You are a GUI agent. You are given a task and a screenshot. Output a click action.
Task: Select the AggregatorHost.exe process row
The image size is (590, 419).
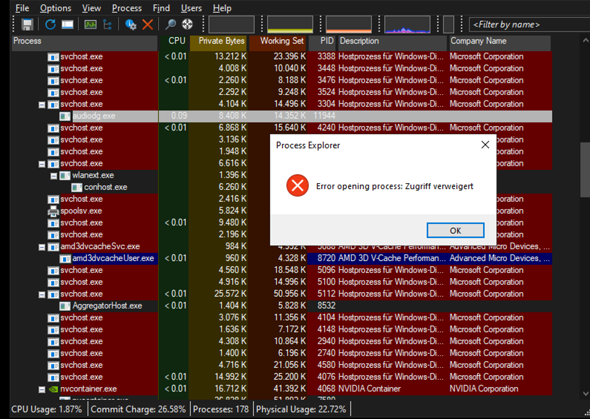(282, 306)
